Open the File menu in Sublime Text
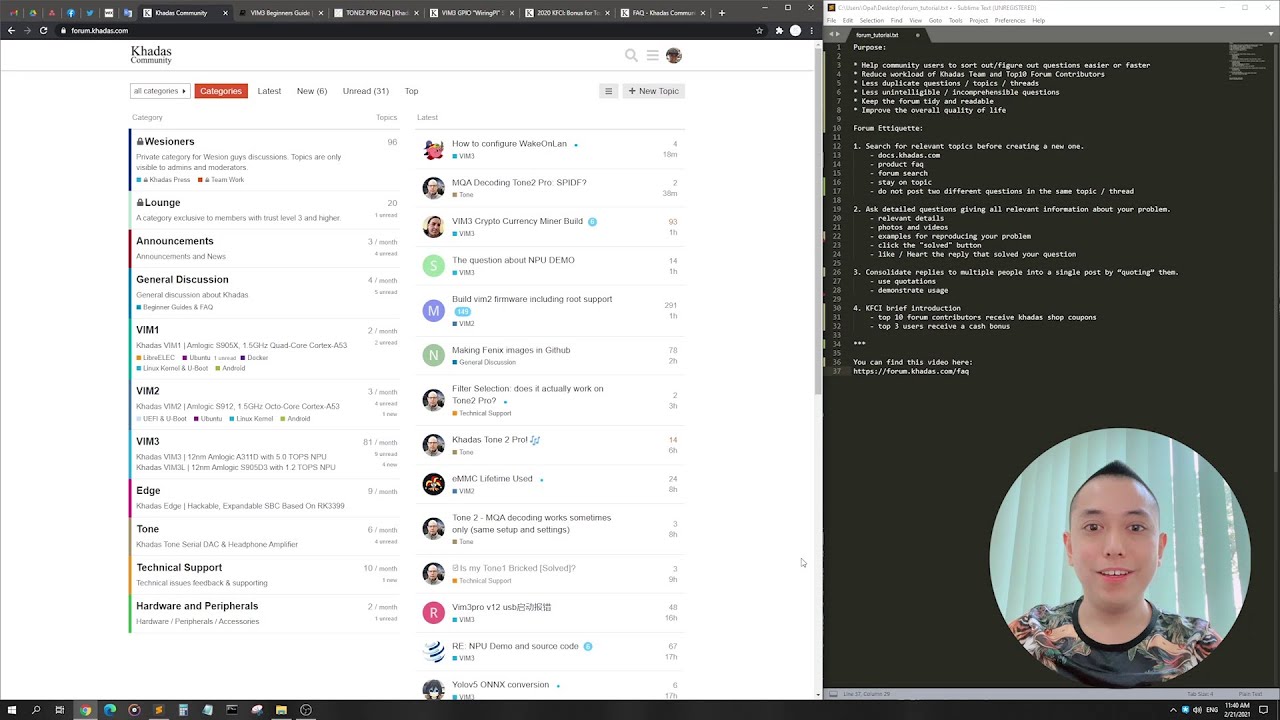 coord(831,20)
